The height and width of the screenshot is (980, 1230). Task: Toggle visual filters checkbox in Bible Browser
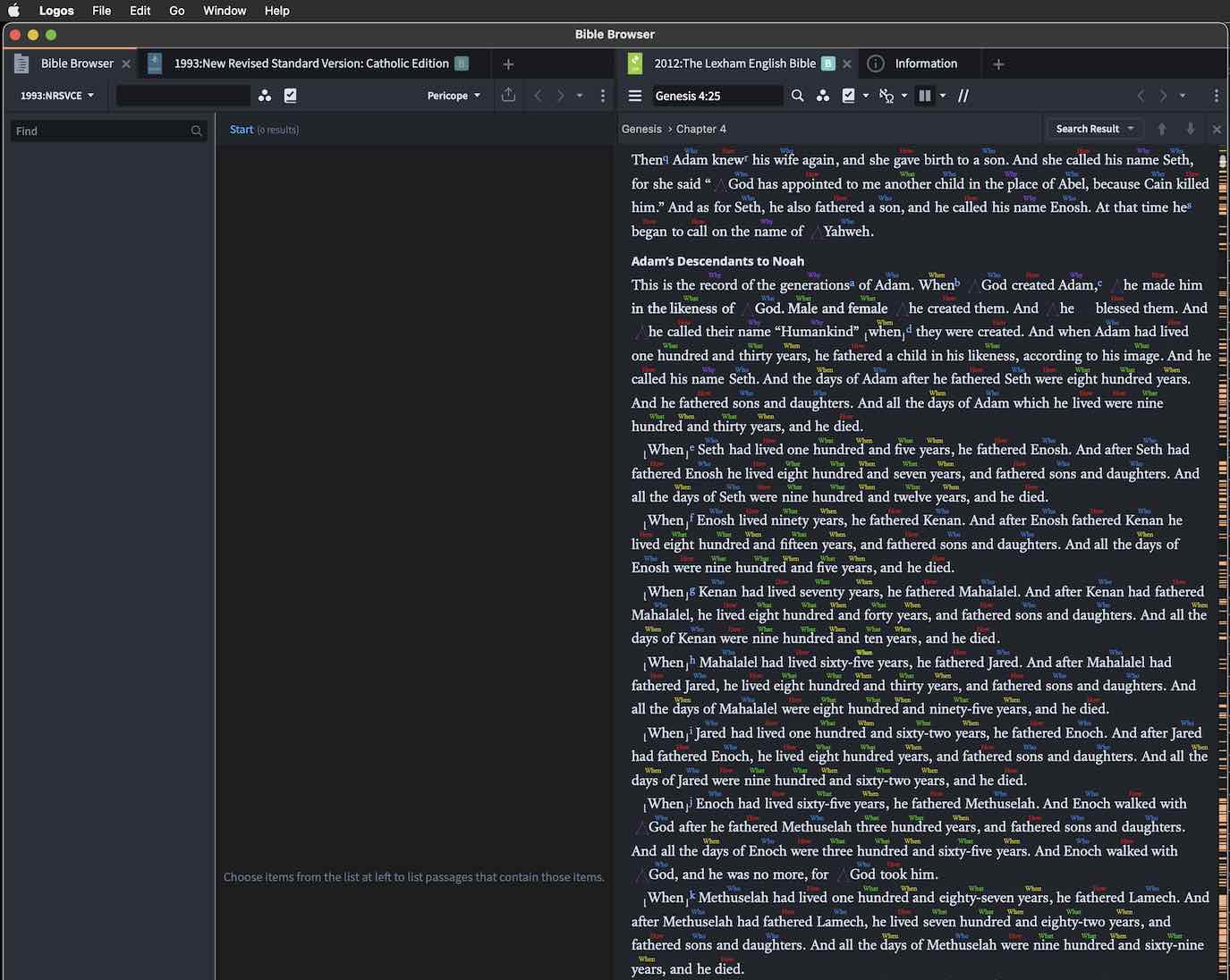click(290, 96)
